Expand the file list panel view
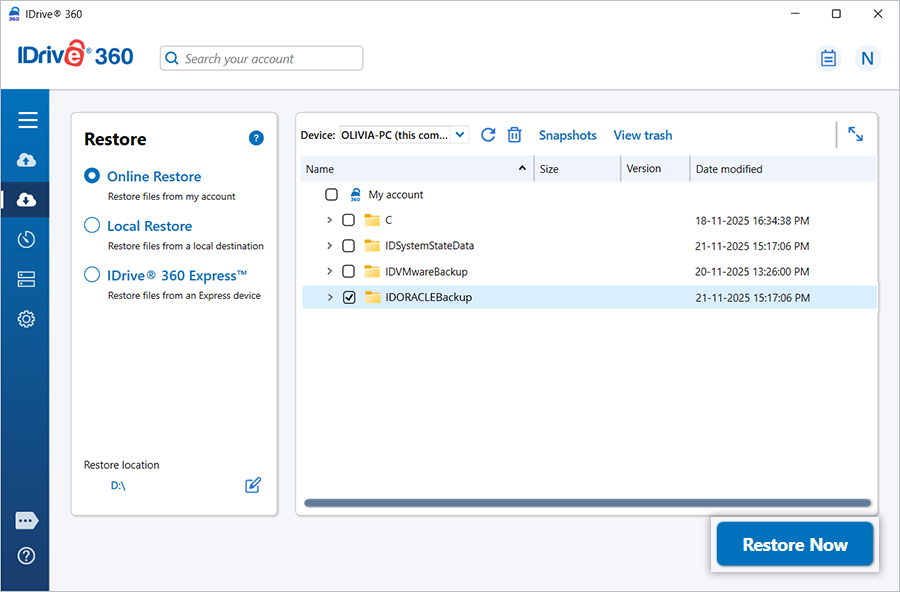 pyautogui.click(x=855, y=134)
